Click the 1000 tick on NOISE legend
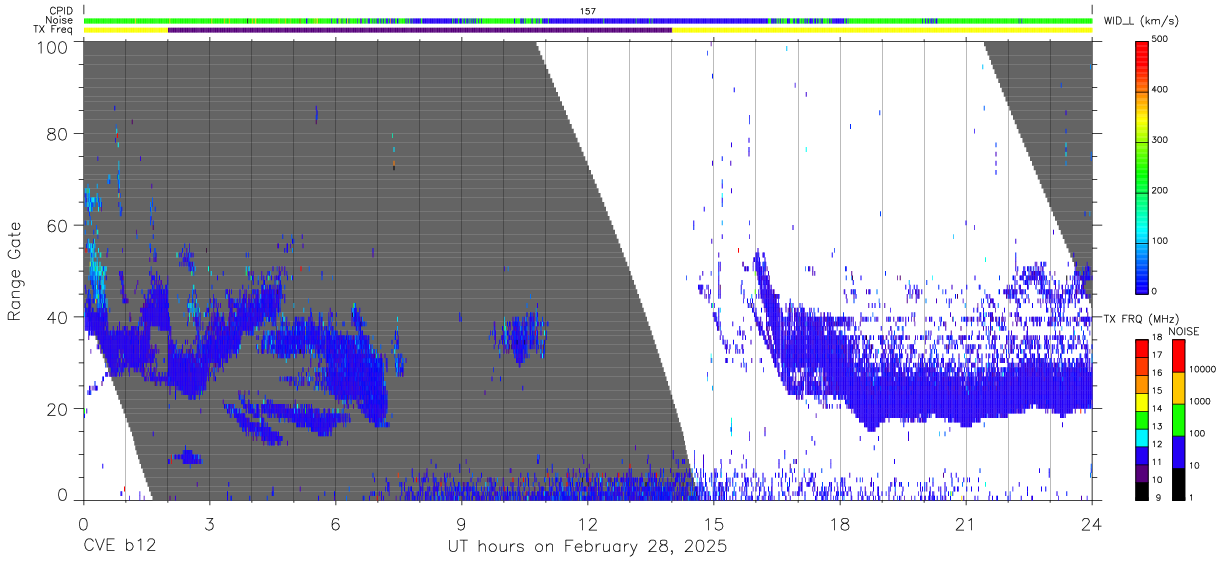Image resolution: width=1228 pixels, height=567 pixels. pos(1201,401)
